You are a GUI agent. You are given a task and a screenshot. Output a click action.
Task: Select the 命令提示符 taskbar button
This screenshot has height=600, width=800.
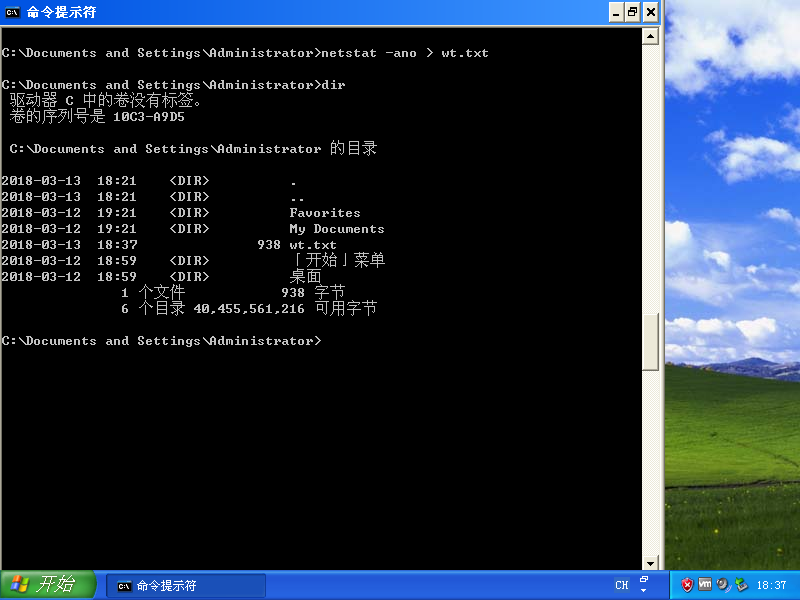click(186, 586)
